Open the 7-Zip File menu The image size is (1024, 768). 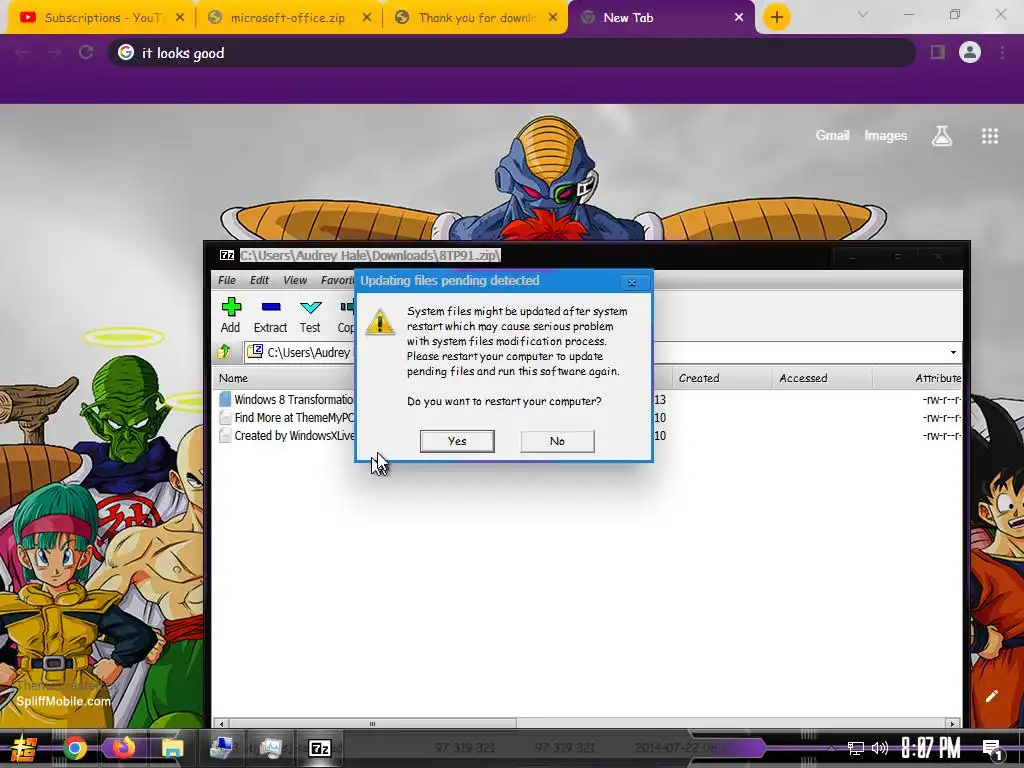(x=227, y=280)
